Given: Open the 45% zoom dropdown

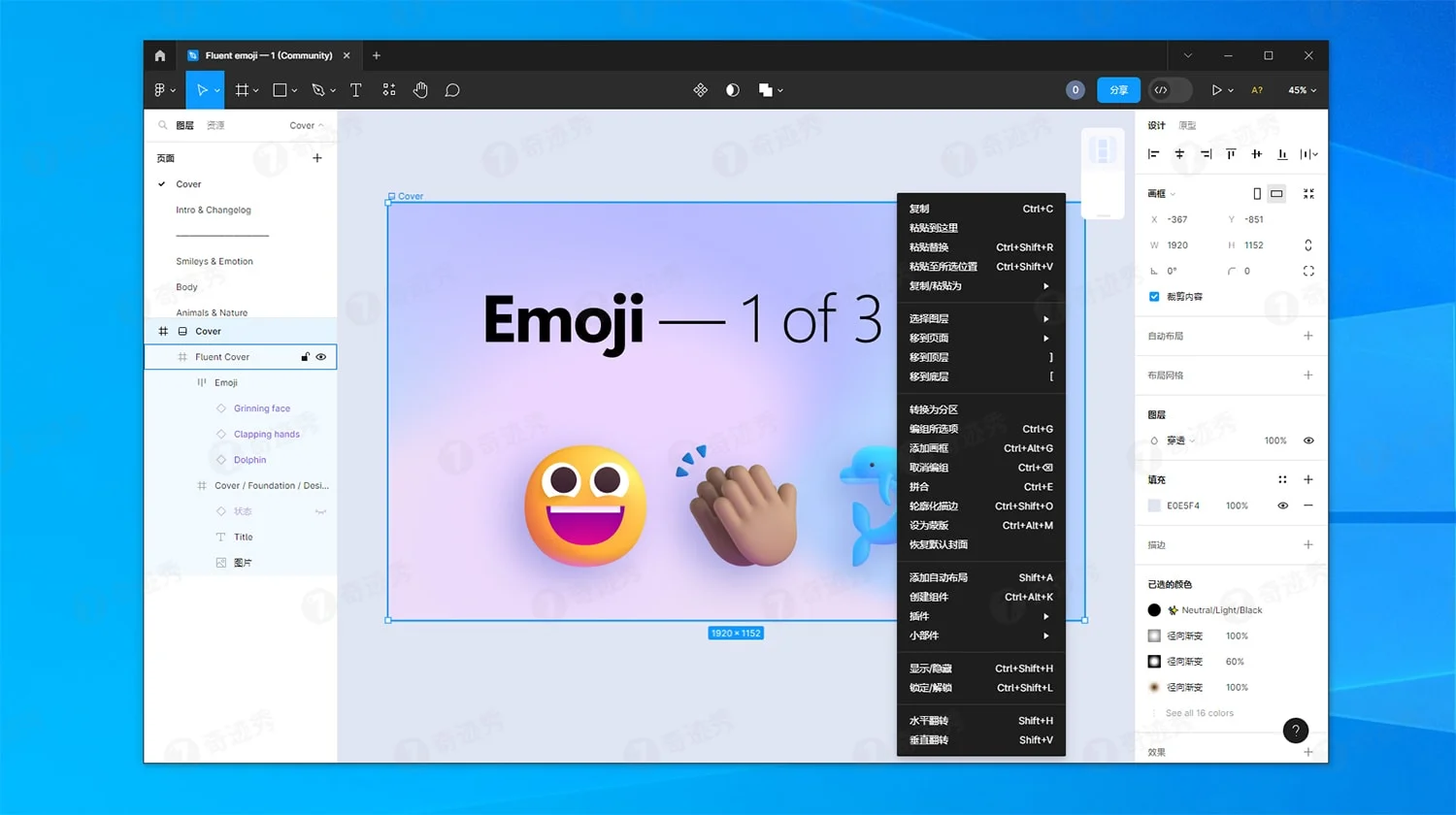Looking at the screenshot, I should coord(1302,90).
